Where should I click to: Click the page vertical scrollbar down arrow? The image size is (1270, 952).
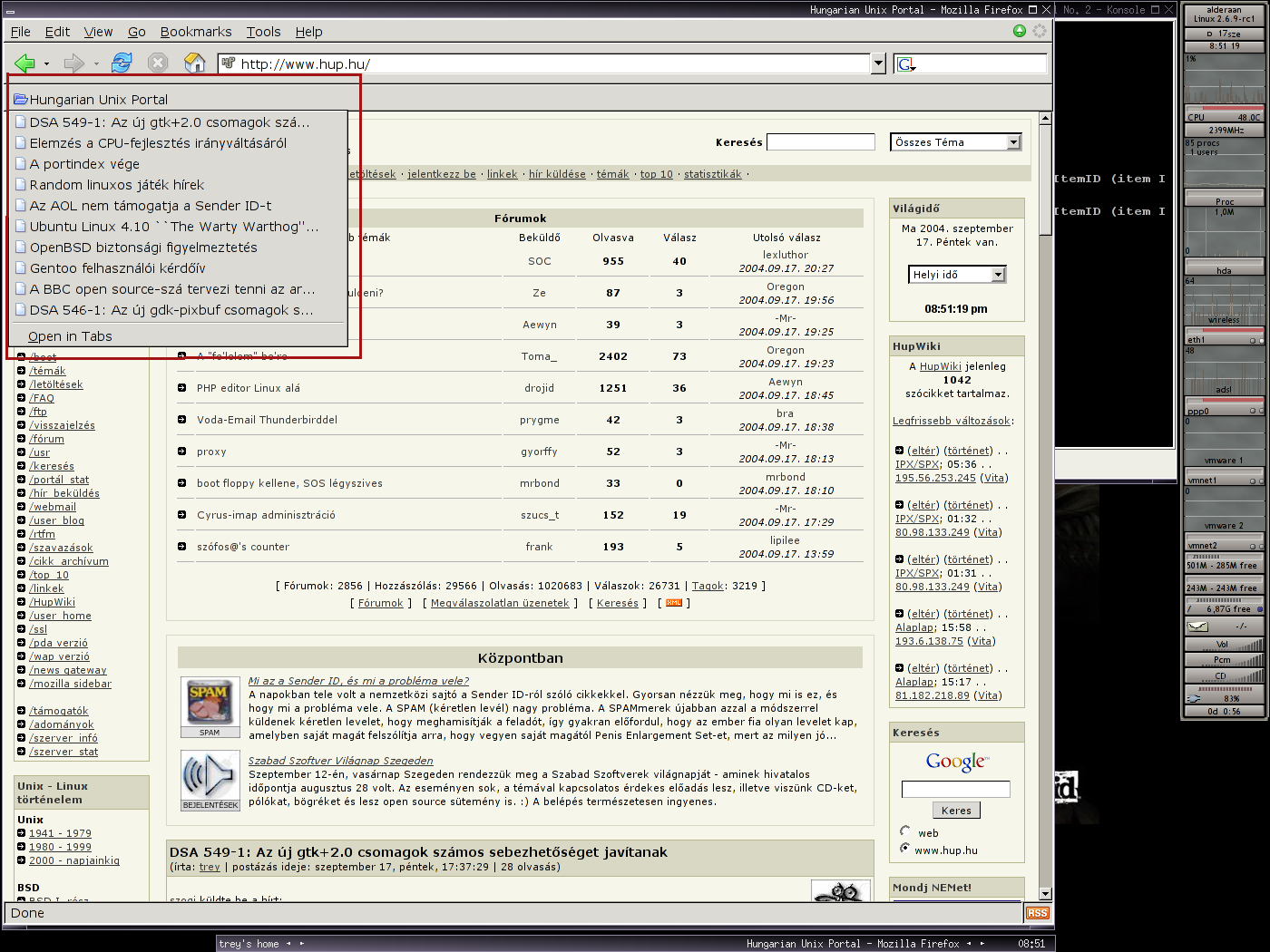pos(1045,894)
